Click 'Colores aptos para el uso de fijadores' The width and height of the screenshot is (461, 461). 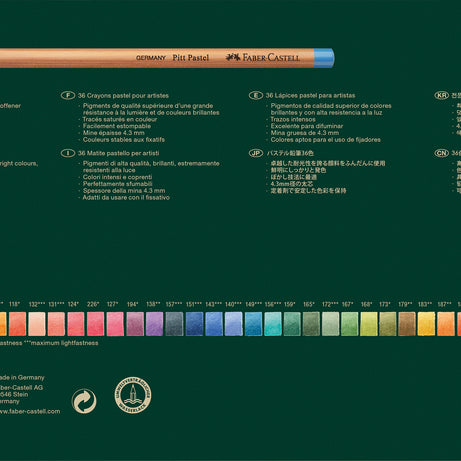click(326, 140)
